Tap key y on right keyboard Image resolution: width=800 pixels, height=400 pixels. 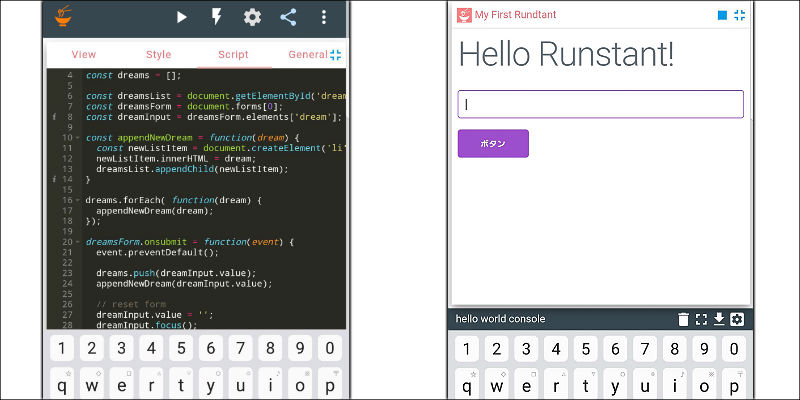click(615, 384)
